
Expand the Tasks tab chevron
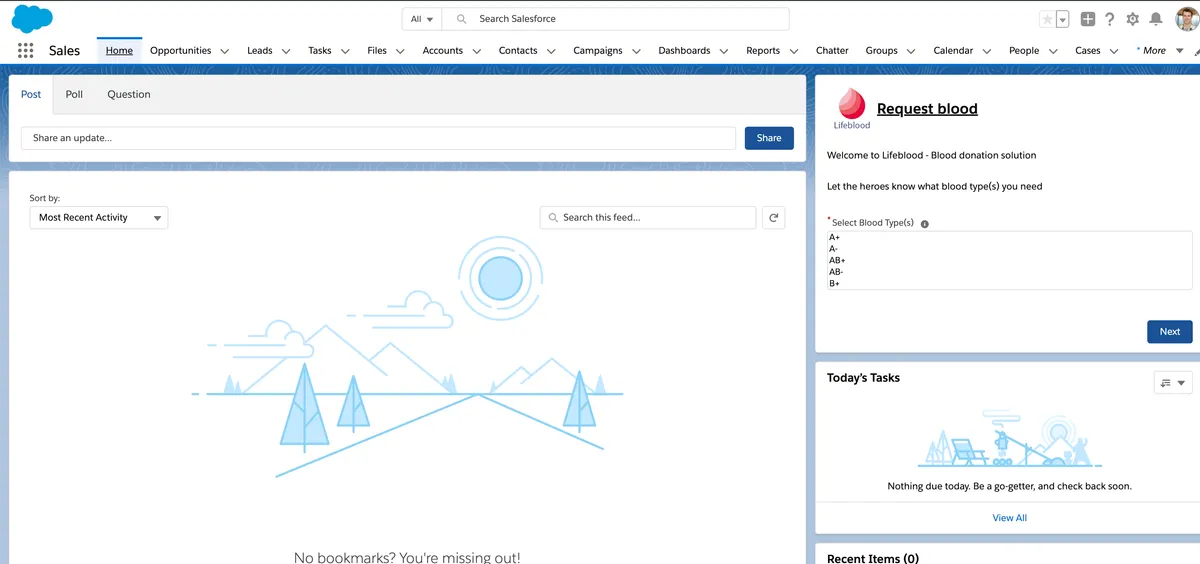[345, 51]
